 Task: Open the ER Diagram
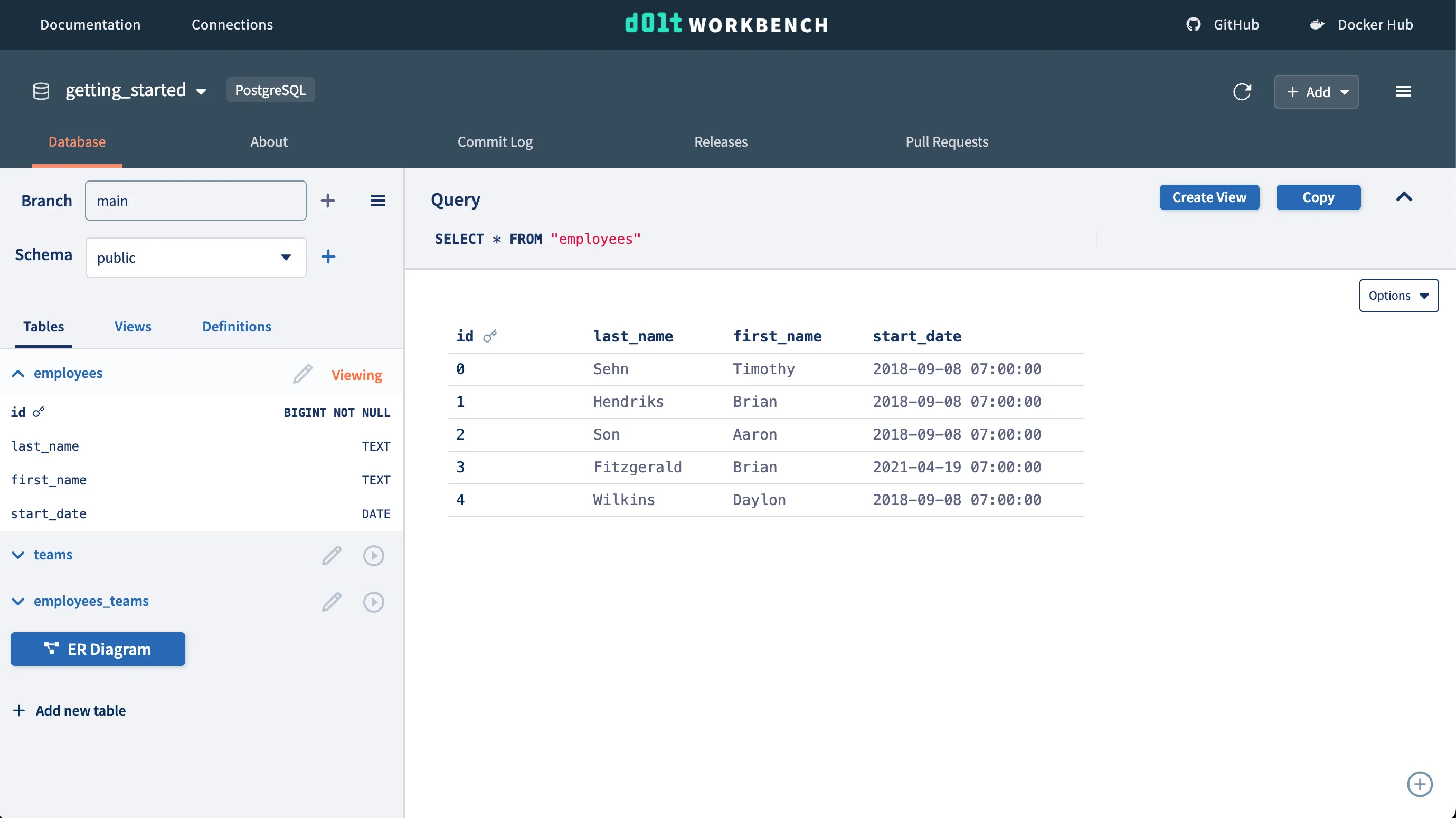pyautogui.click(x=97, y=649)
